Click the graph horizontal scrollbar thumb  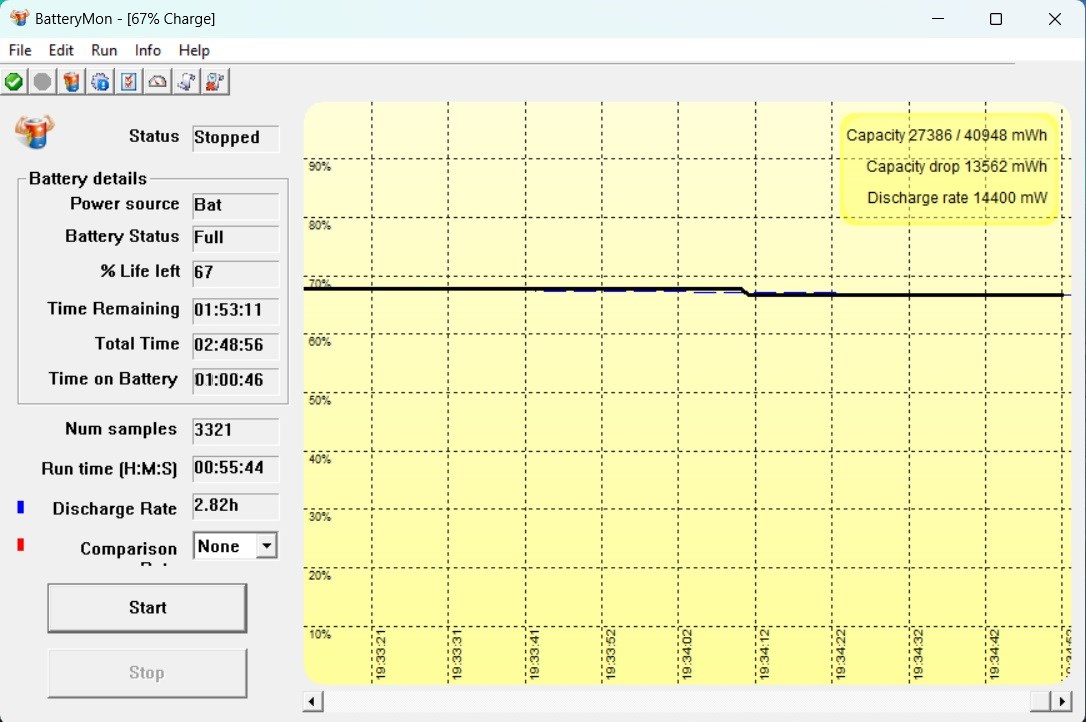click(1040, 702)
